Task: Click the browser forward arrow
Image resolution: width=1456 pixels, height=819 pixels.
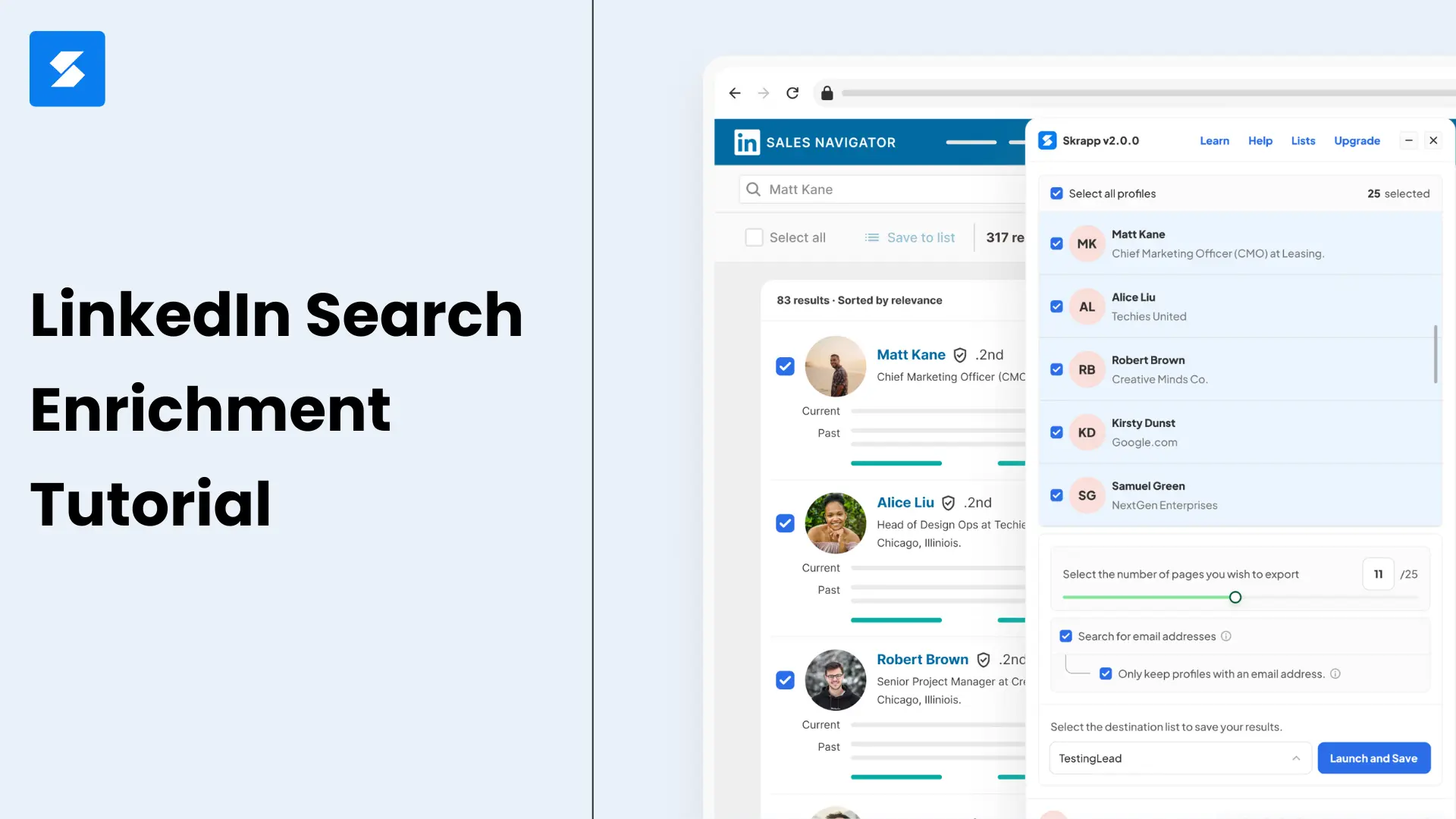Action: 764,93
